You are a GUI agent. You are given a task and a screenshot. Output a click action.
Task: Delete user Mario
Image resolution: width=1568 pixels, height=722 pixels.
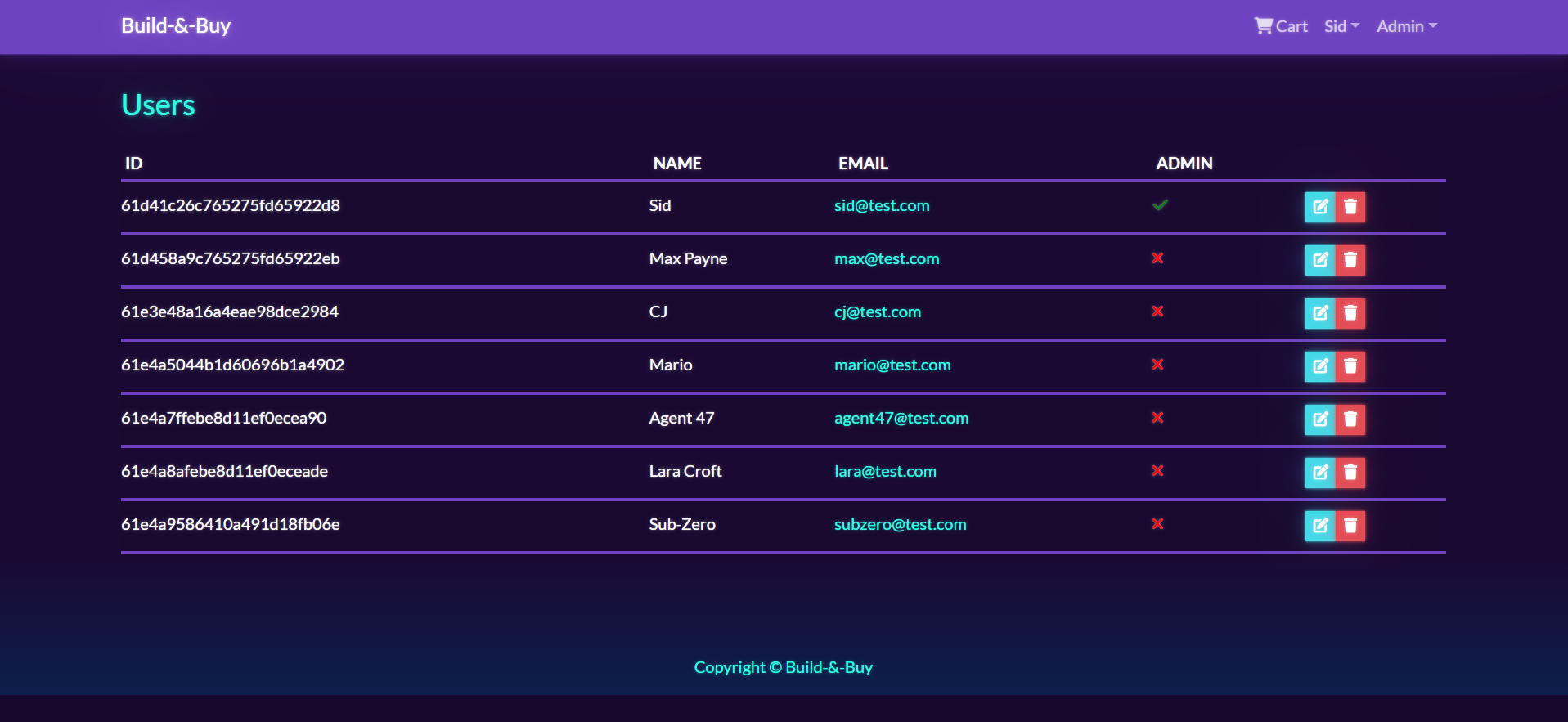(x=1350, y=366)
